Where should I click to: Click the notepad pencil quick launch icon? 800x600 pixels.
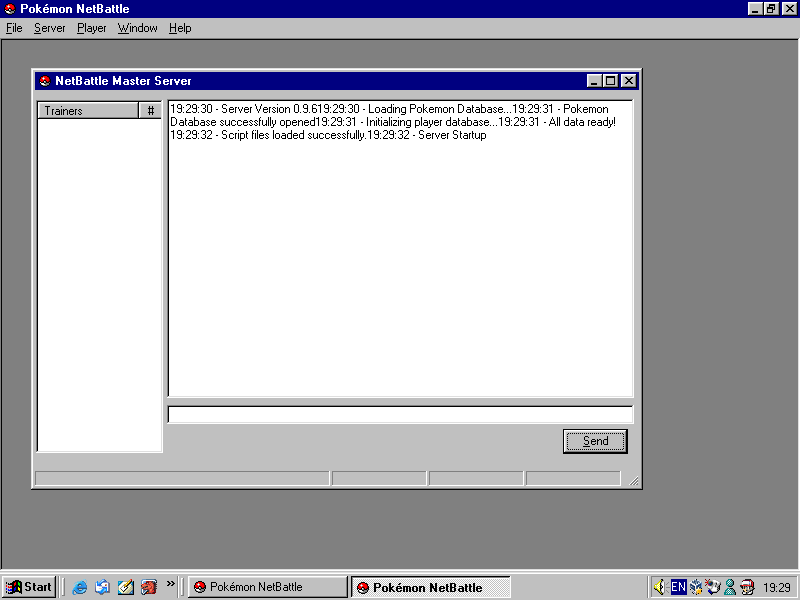[126, 587]
